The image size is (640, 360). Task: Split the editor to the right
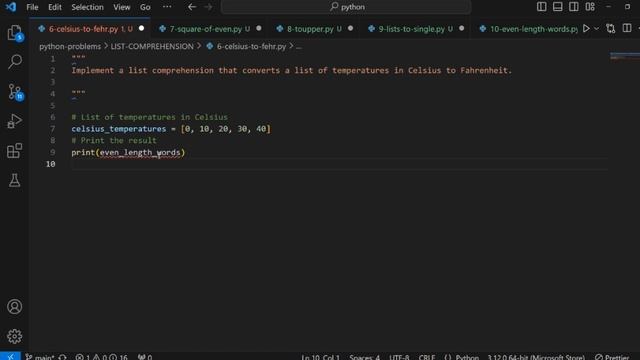point(627,29)
